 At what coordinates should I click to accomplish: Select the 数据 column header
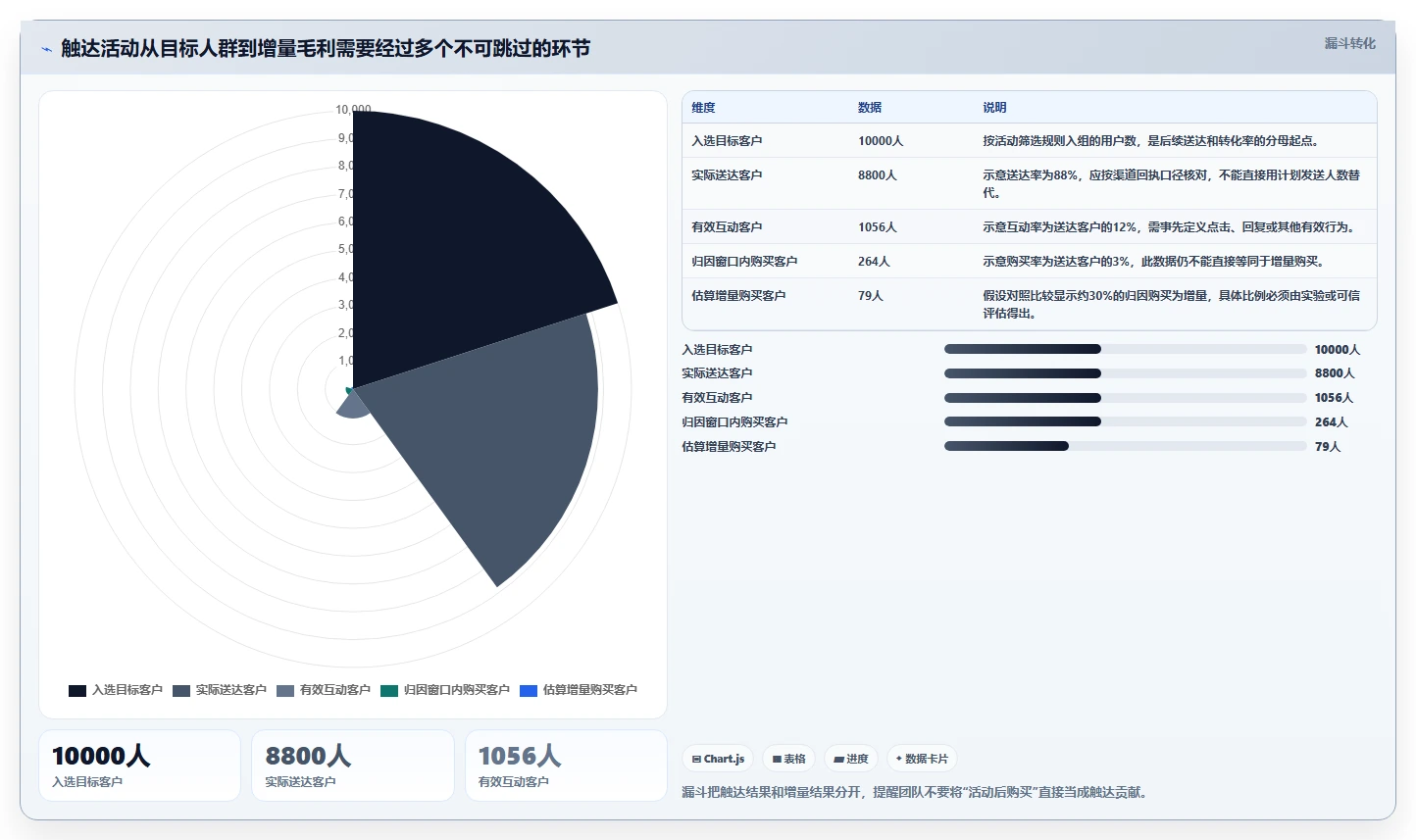[870, 108]
